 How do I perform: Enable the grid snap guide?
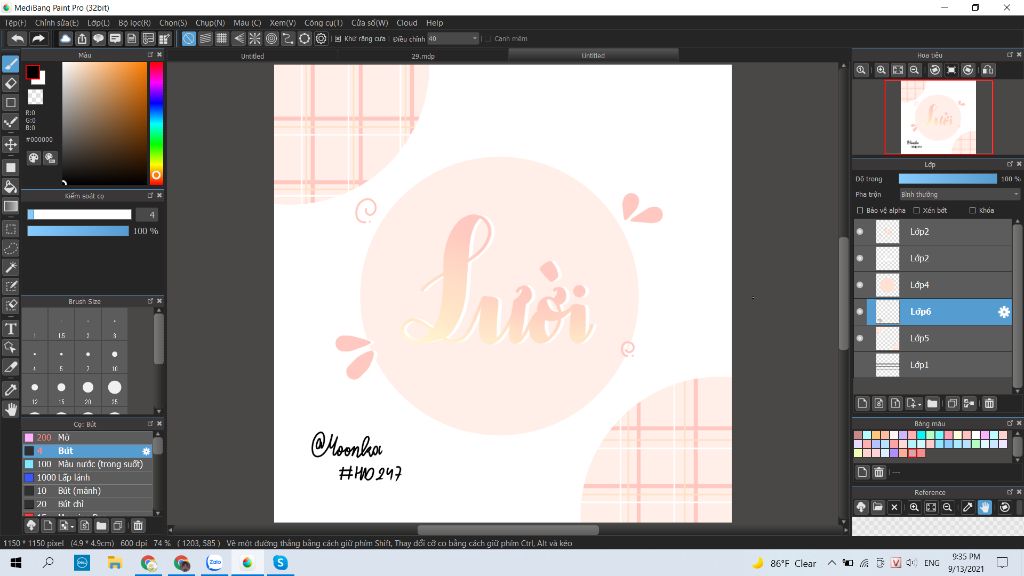point(222,39)
